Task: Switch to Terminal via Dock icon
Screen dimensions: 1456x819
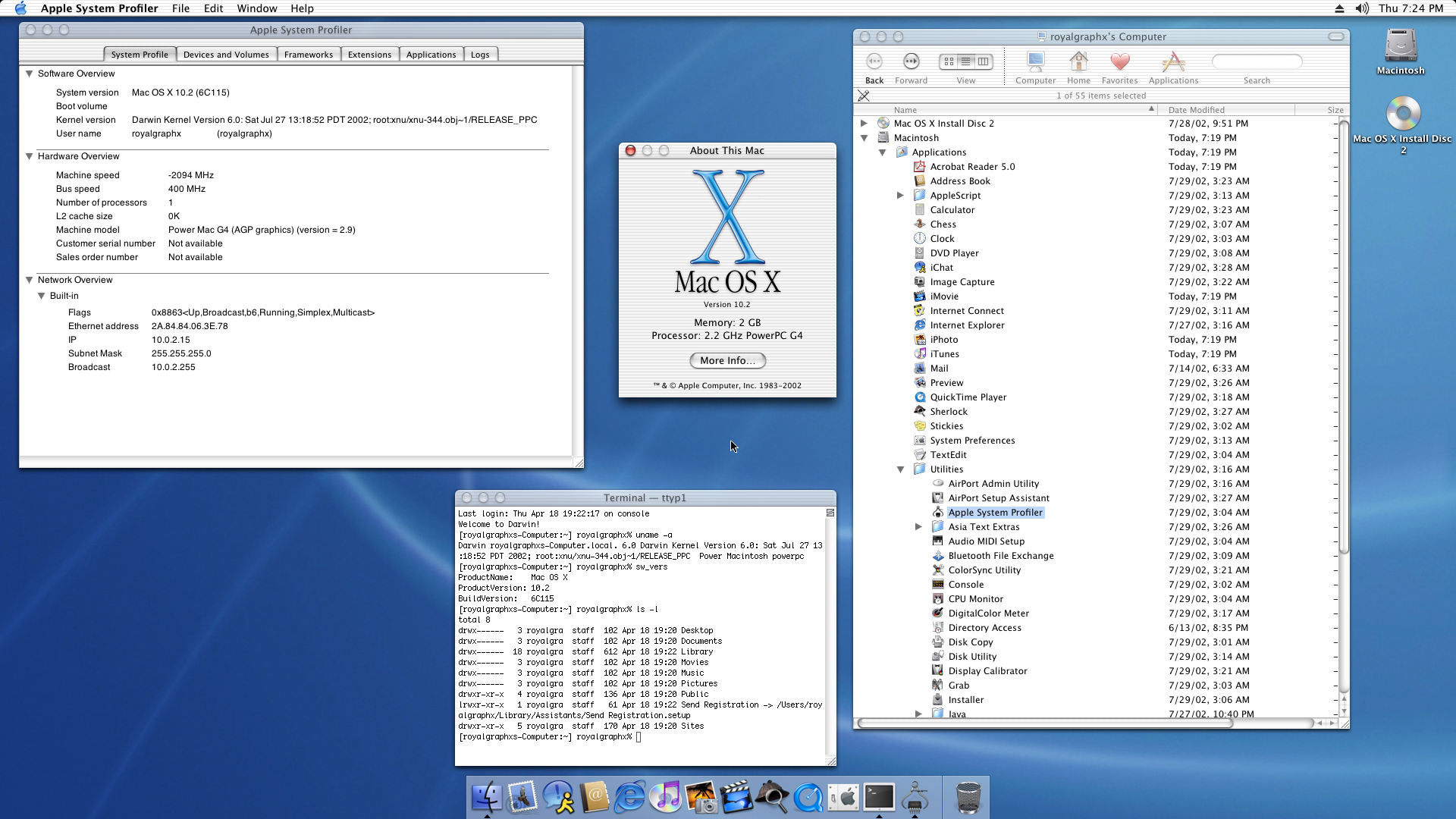Action: click(879, 798)
